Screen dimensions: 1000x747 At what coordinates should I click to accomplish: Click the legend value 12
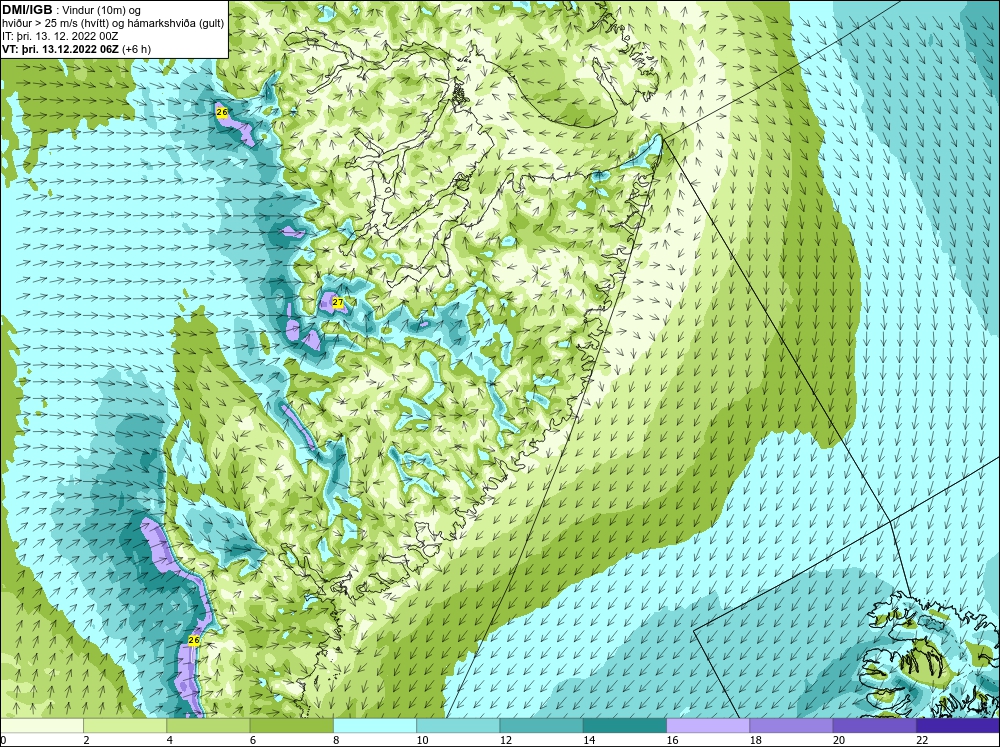pos(506,740)
